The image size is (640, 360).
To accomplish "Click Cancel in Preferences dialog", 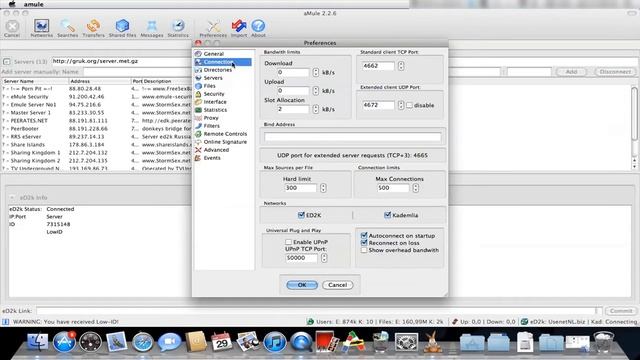I will click(x=338, y=285).
